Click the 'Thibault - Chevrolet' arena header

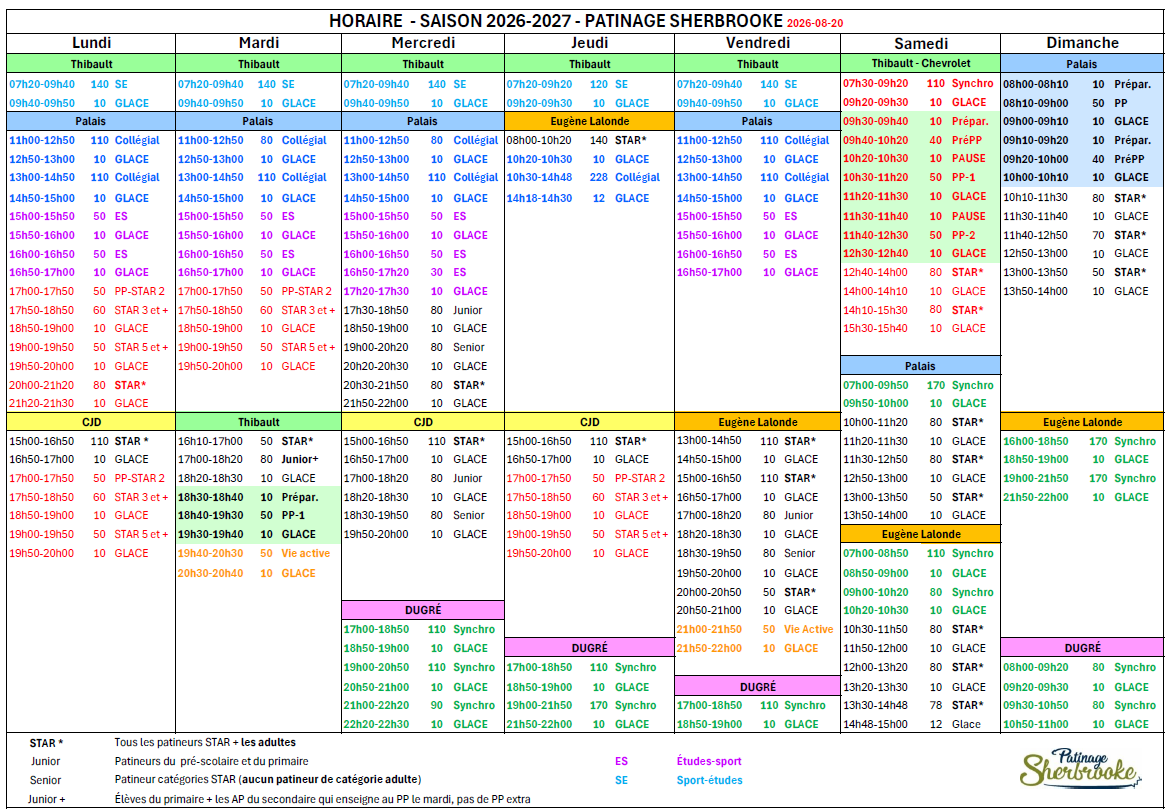pos(921,63)
